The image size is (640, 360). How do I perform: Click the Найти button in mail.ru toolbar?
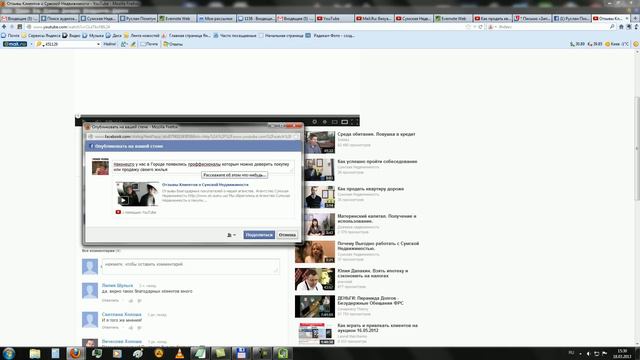(109, 44)
